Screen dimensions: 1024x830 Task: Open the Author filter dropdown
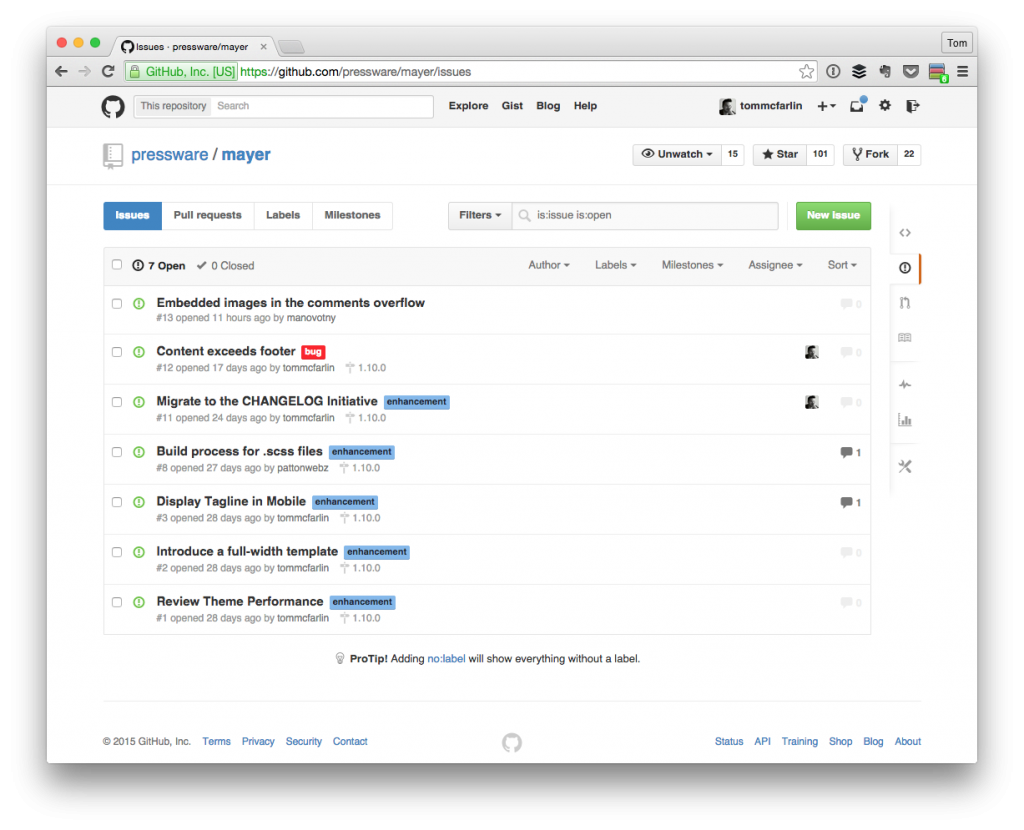549,265
